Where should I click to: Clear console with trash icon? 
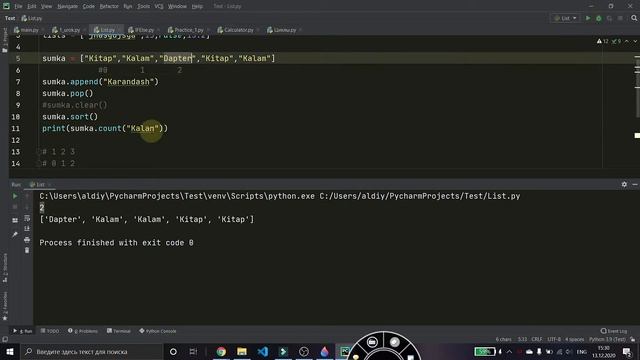[x=27, y=250]
